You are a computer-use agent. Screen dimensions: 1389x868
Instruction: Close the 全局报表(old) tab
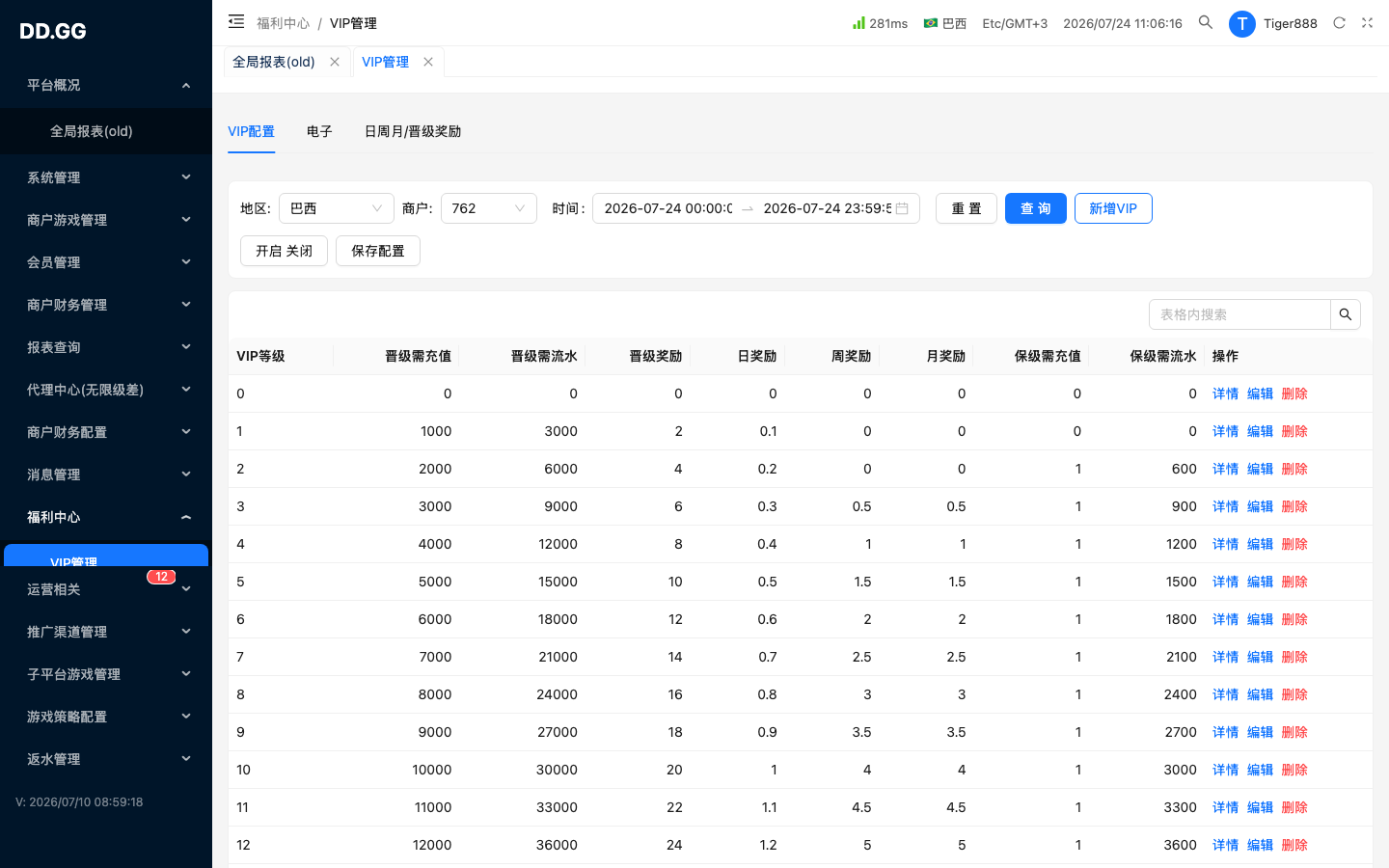pos(335,62)
